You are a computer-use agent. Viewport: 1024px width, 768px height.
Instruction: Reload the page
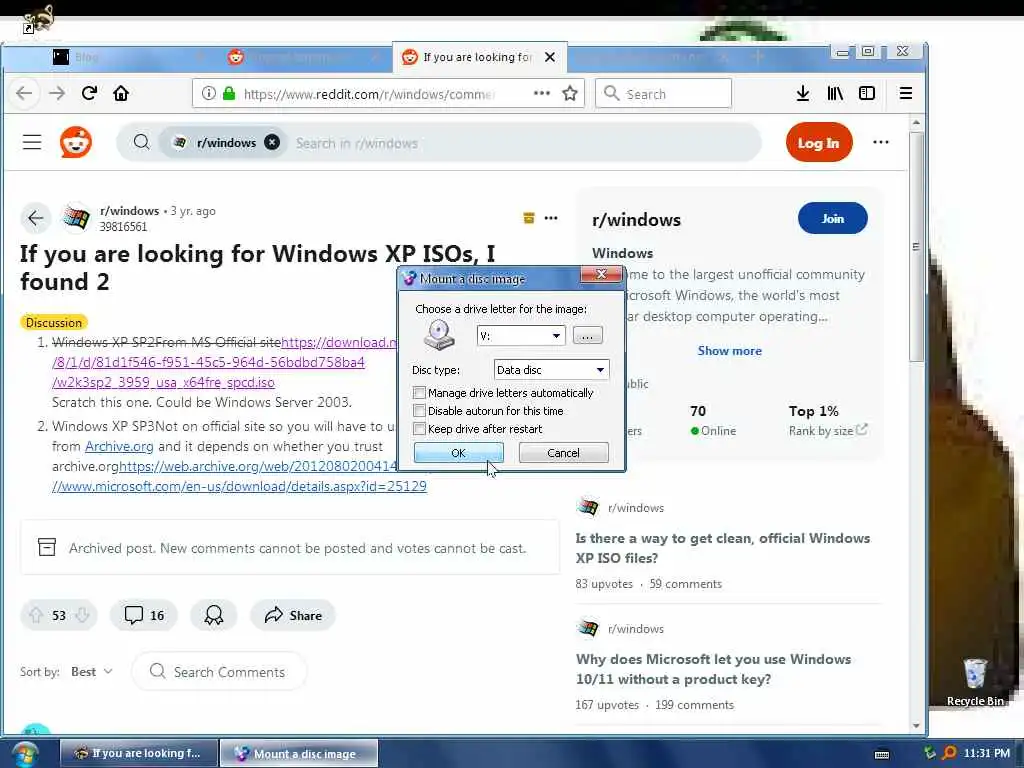coord(89,93)
